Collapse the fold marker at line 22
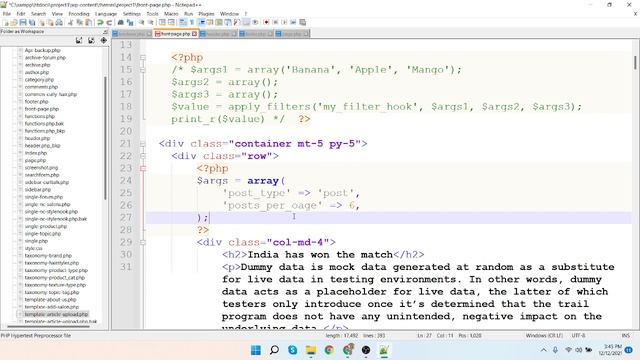This screenshot has width=640, height=360. click(x=143, y=156)
